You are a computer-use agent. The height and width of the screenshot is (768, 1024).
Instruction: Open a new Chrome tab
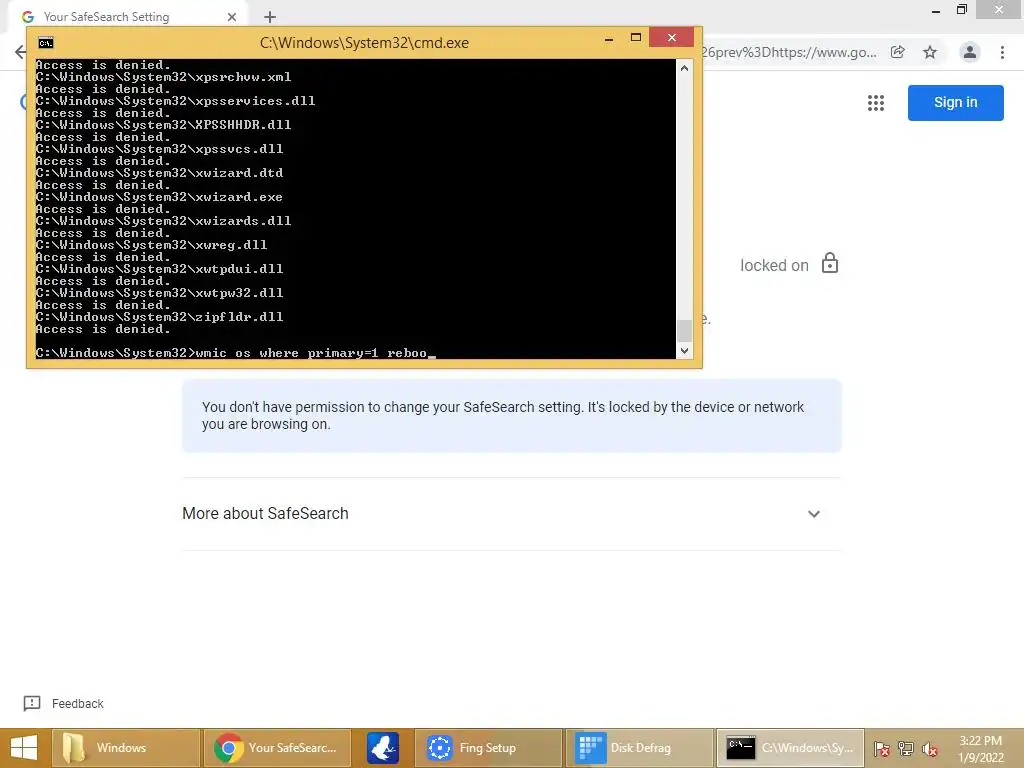[270, 17]
